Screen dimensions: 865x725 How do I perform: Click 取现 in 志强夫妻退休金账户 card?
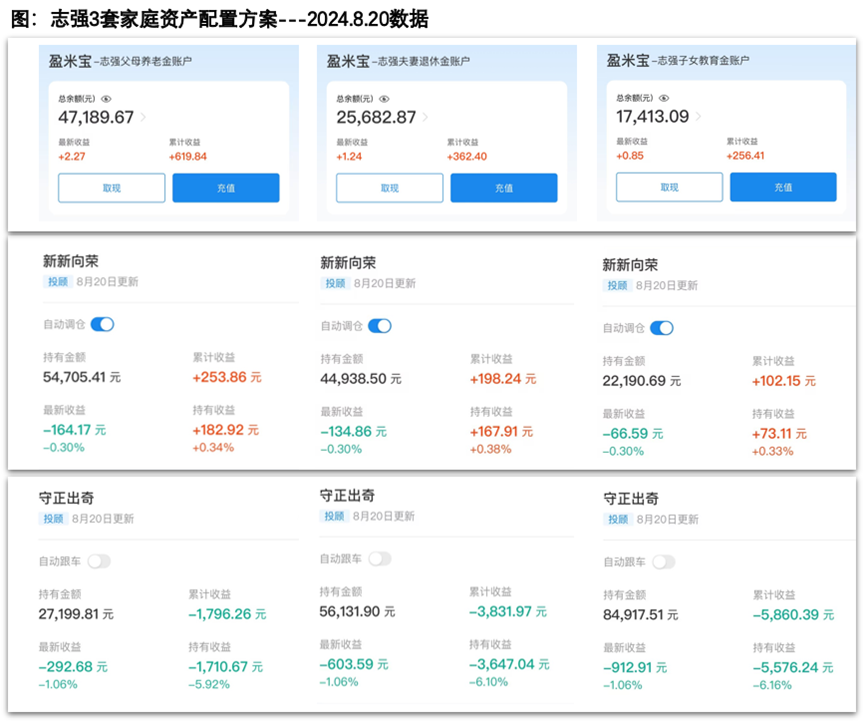[x=389, y=188]
